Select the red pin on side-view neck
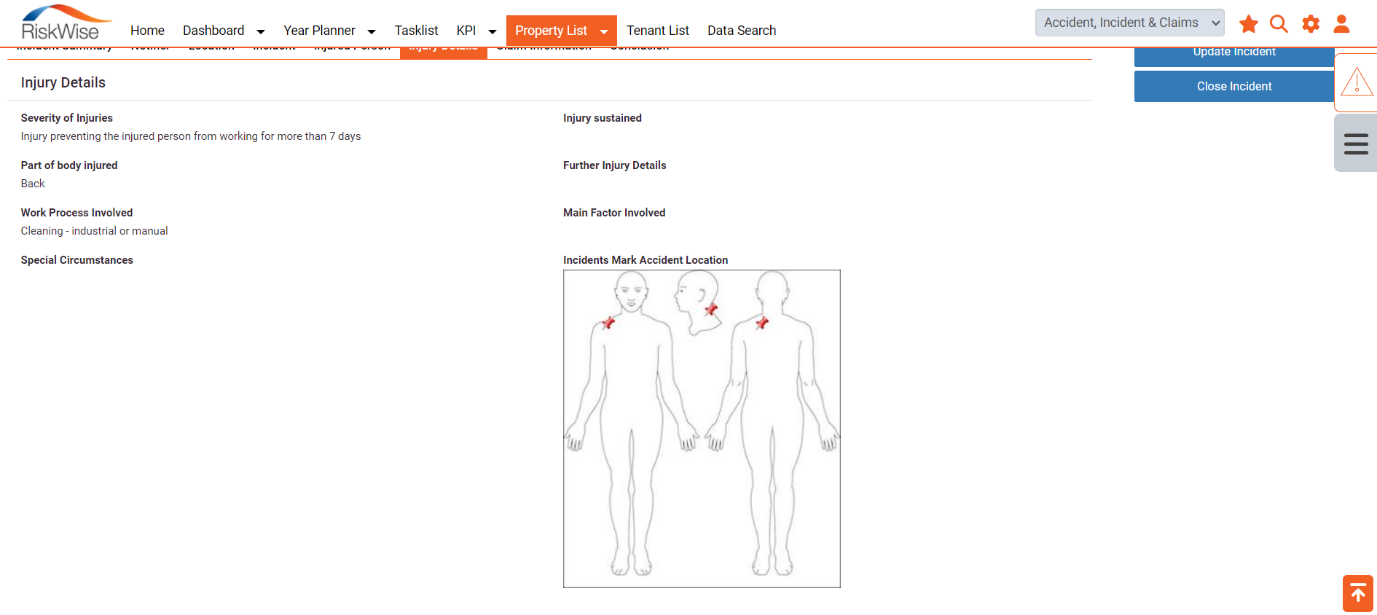 pyautogui.click(x=711, y=309)
